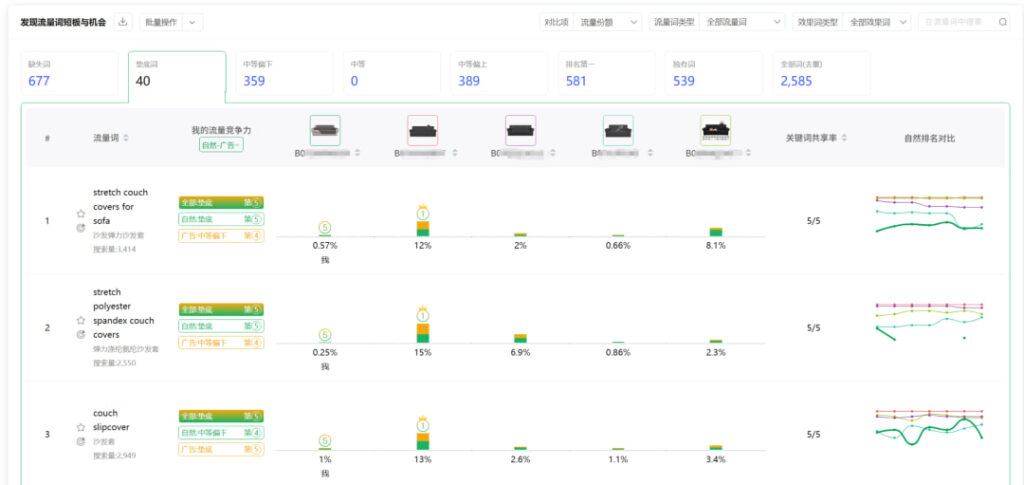Click the crown rank-1 bar in row 1
The width and height of the screenshot is (1024, 485).
423,224
